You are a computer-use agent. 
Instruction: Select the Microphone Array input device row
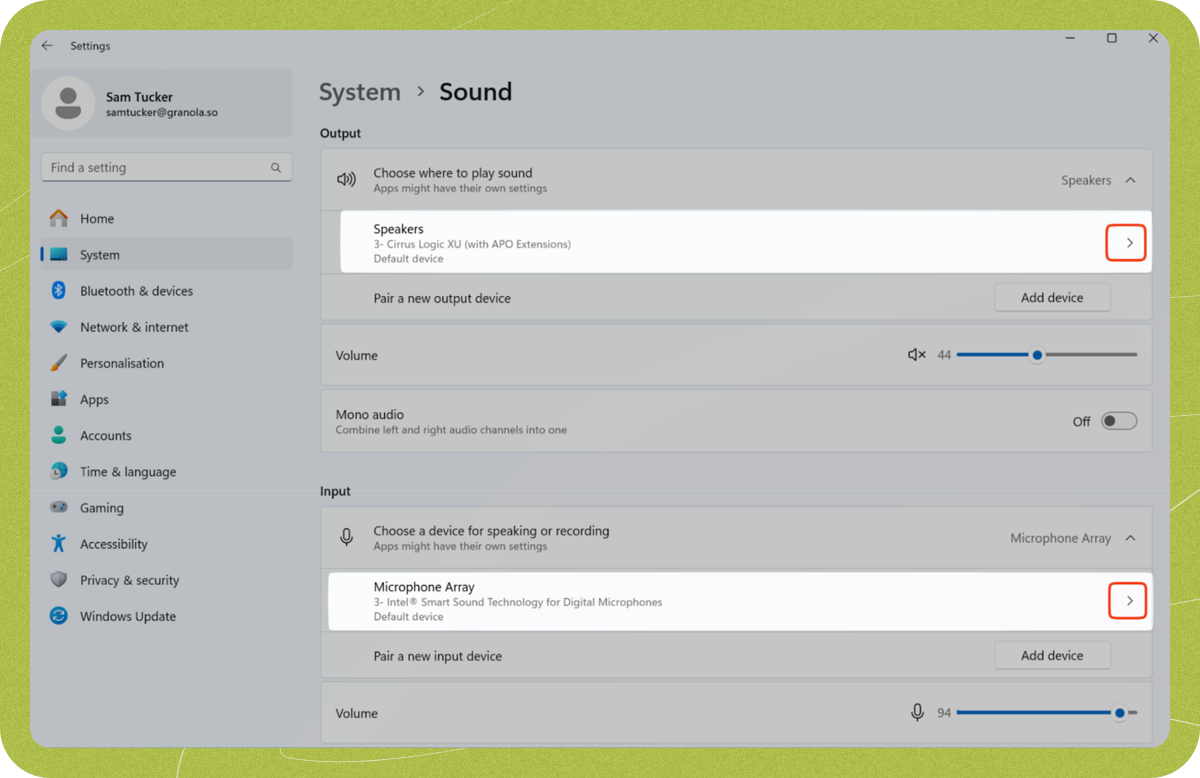point(740,600)
